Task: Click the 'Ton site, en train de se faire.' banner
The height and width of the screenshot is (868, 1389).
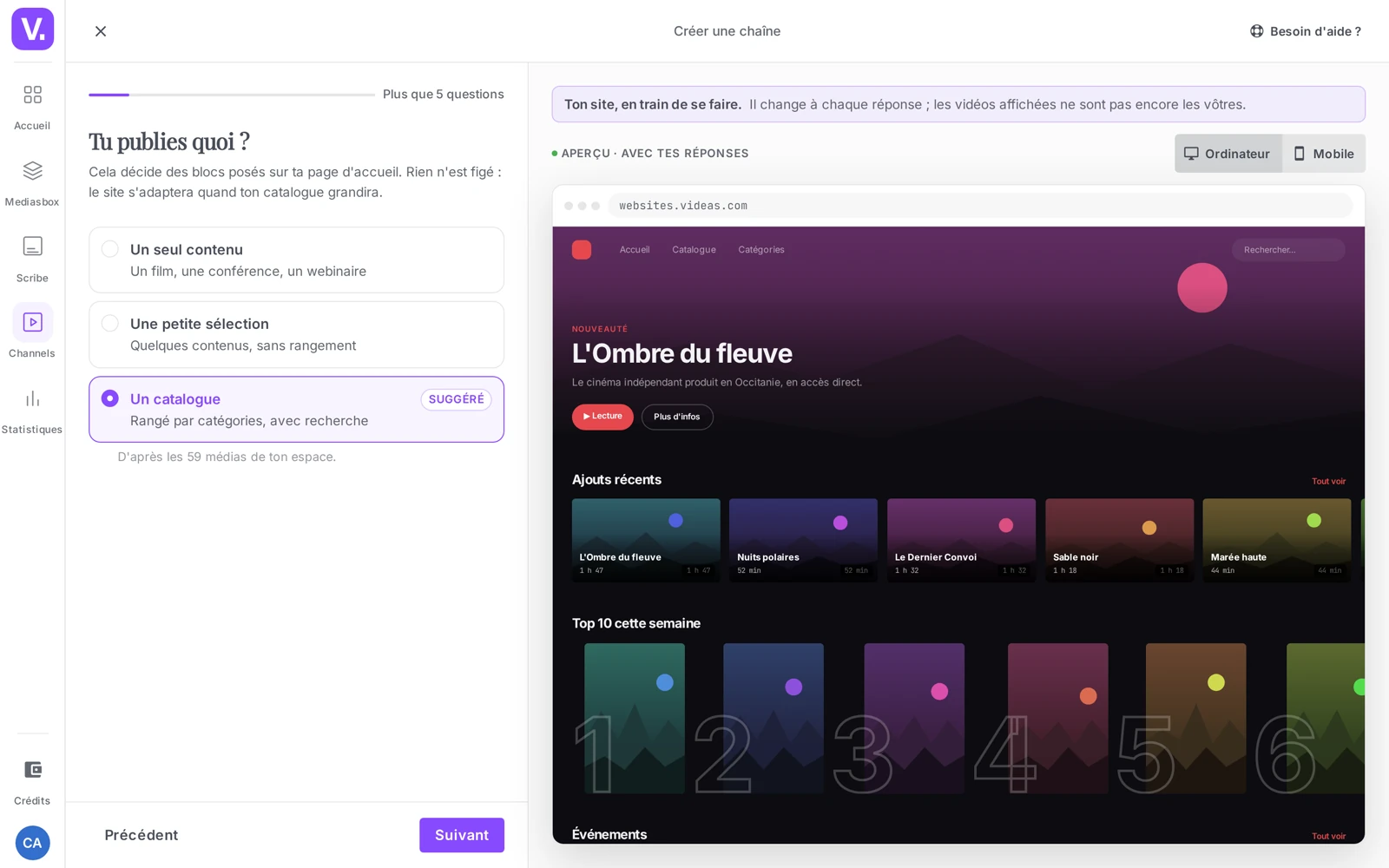Action: [958, 104]
